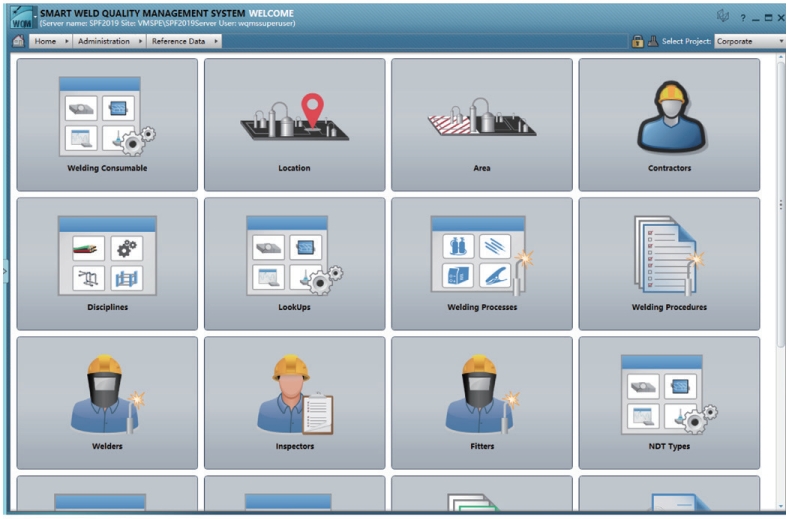Open help with the question mark icon

(x=743, y=18)
